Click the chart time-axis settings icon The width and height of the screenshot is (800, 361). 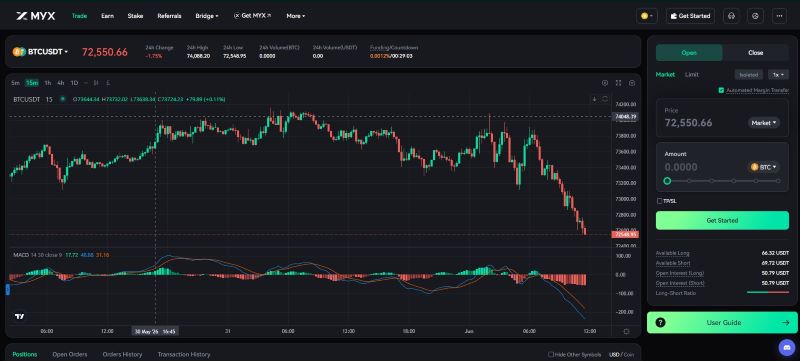coord(626,331)
